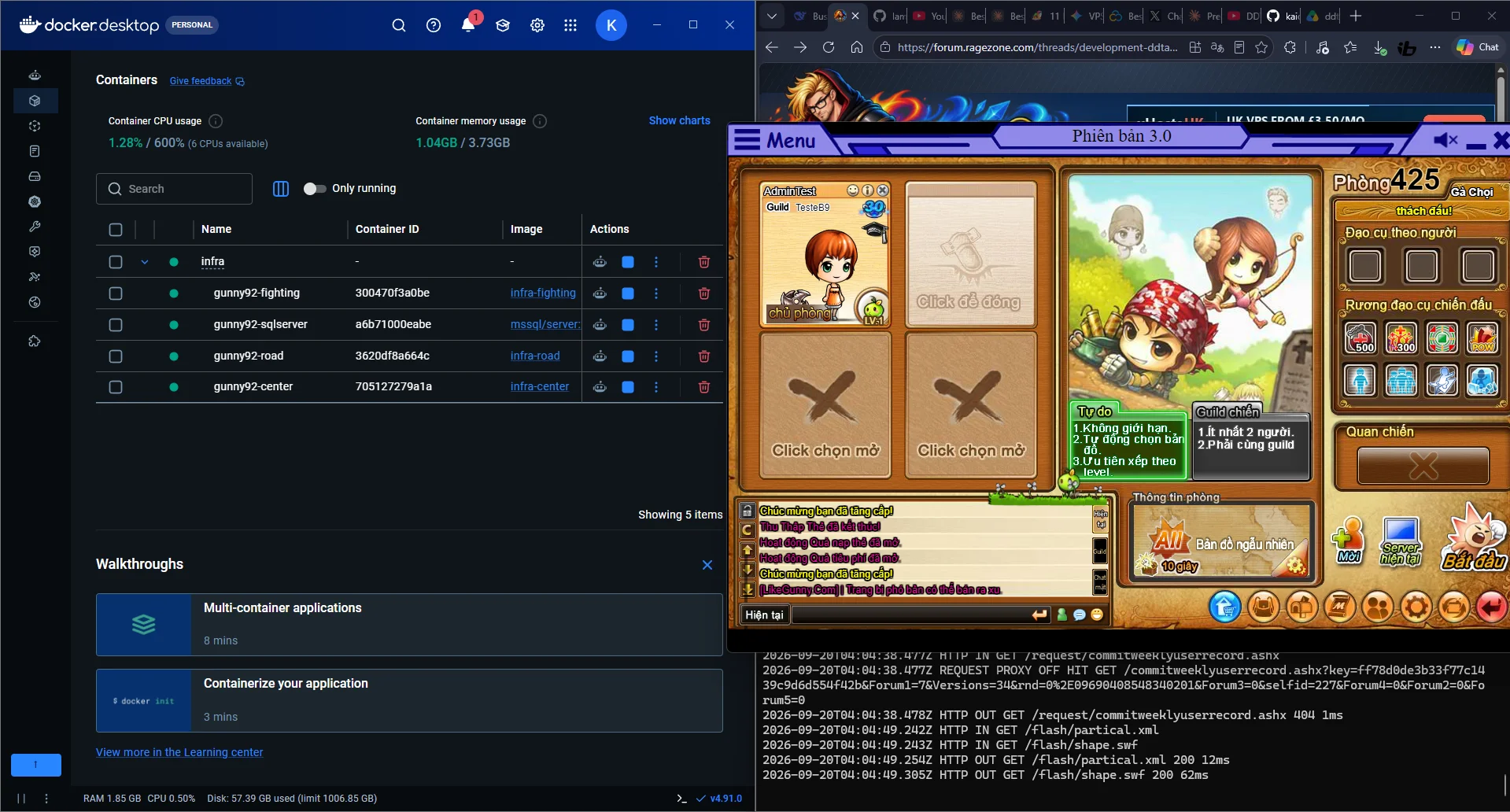Viewport: 1510px width, 812px height.
Task: Check the gunny92-sqlserver checkbox
Action: pos(116,324)
